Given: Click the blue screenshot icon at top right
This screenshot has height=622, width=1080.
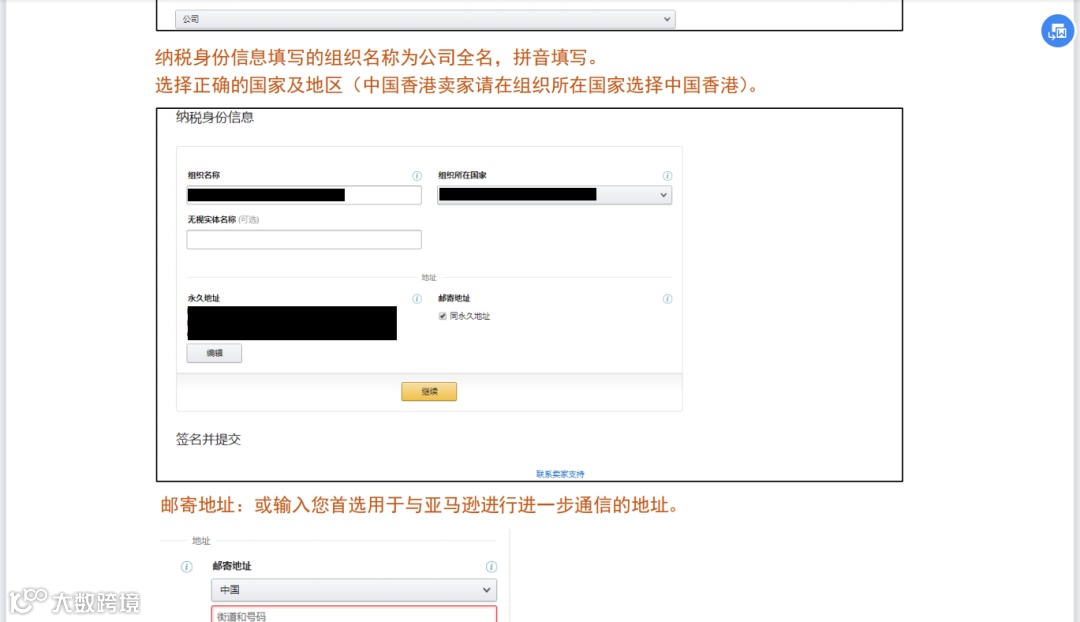Looking at the screenshot, I should [1057, 31].
